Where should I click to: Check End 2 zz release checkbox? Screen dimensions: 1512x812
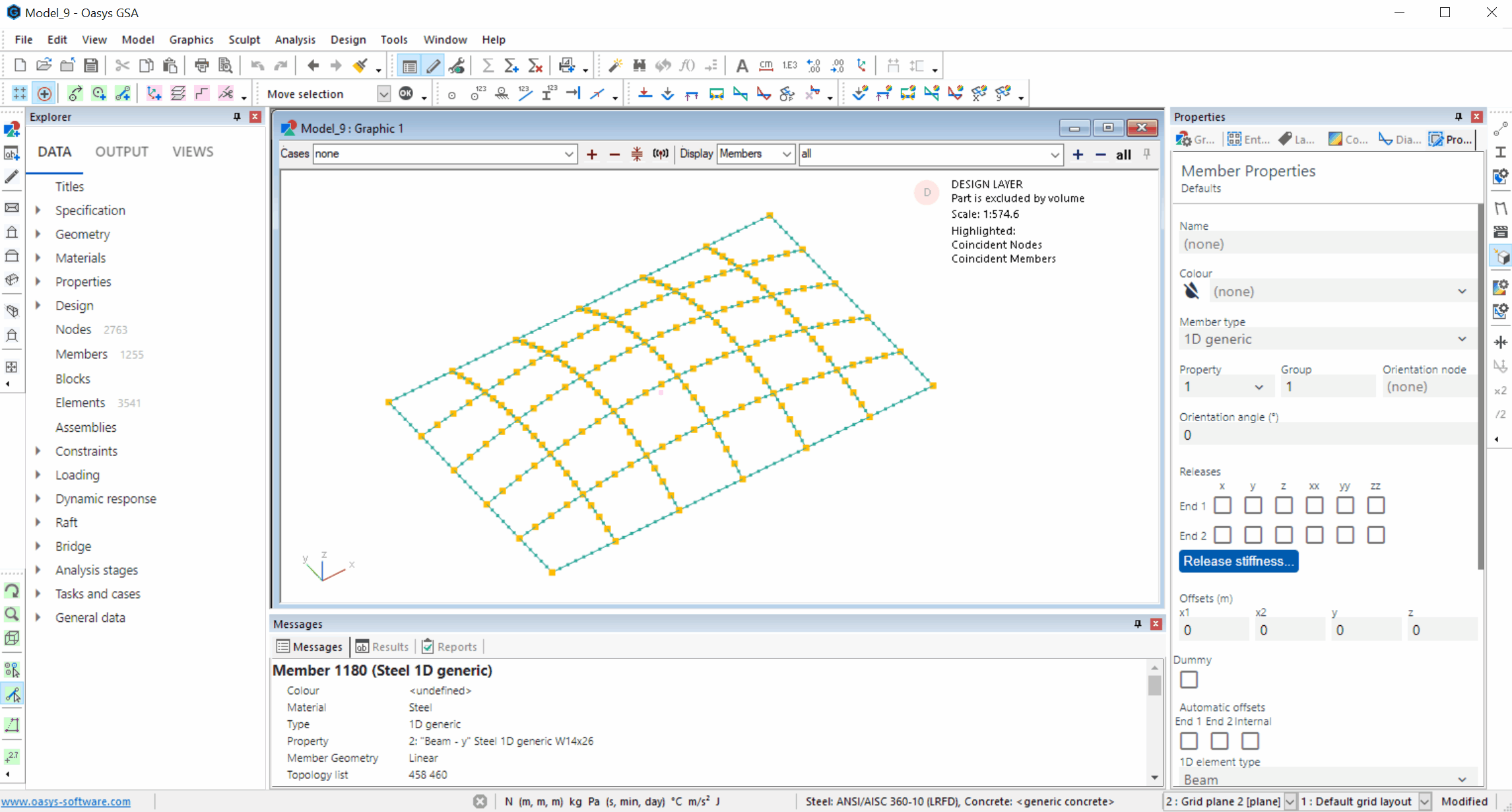(x=1375, y=535)
